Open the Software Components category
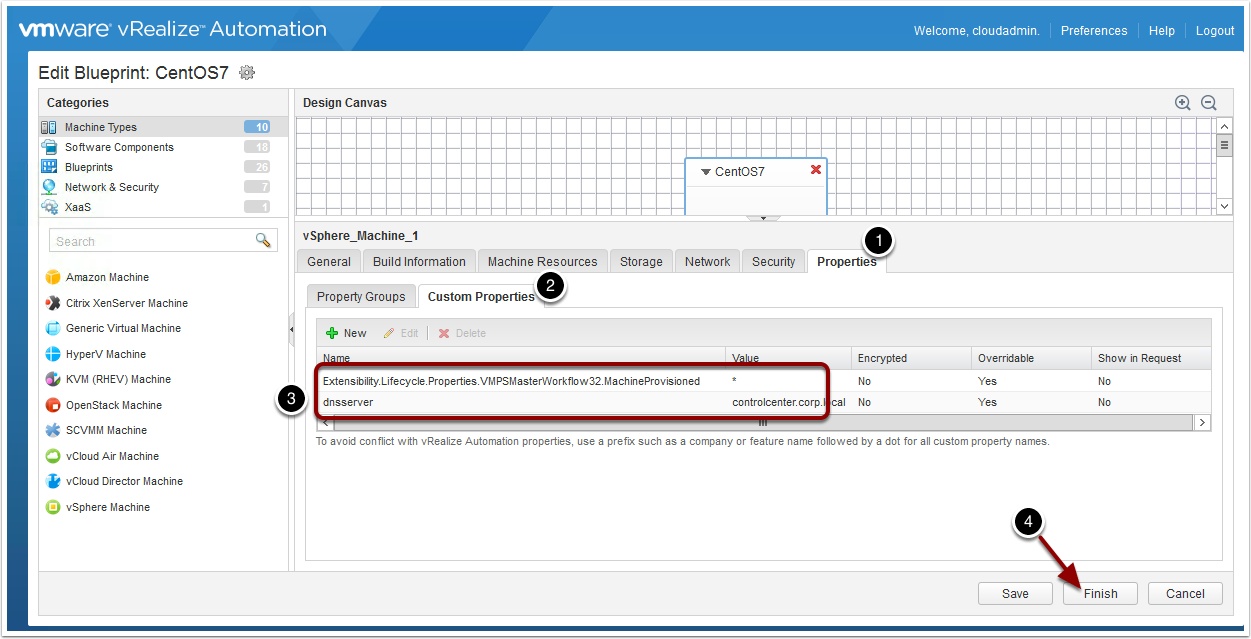This screenshot has width=1251, height=639. point(163,147)
